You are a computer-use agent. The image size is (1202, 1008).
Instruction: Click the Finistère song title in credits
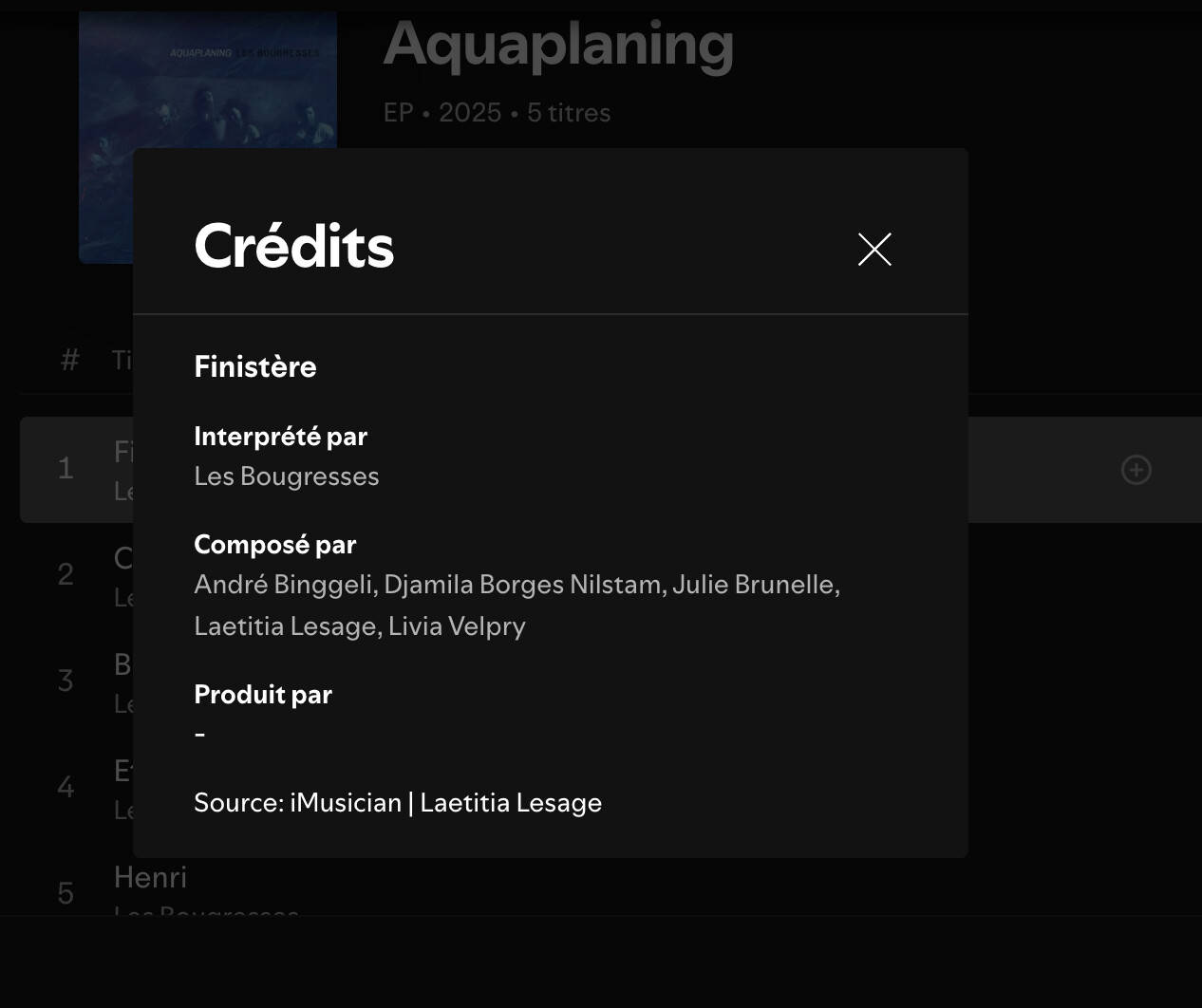pyautogui.click(x=255, y=367)
